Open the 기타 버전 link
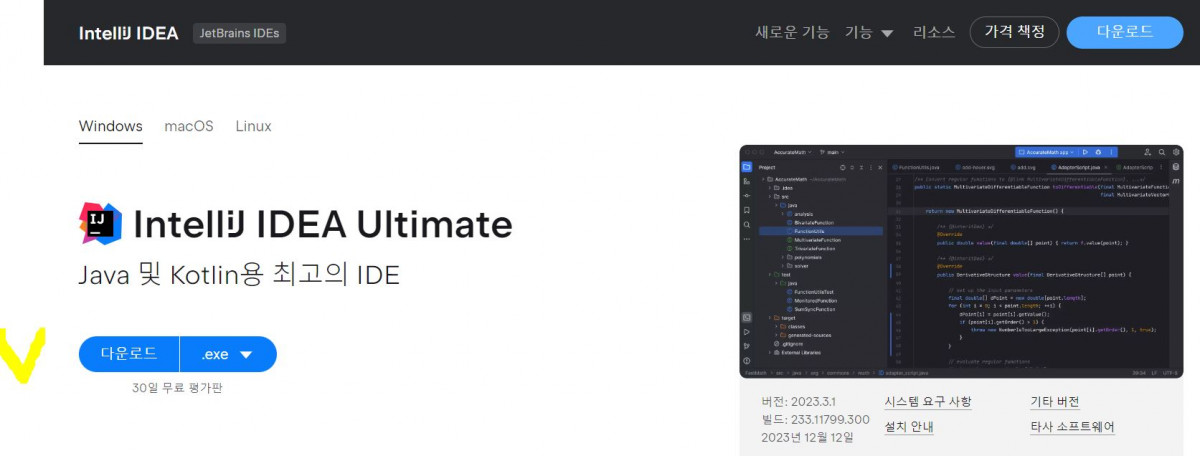 (x=1055, y=402)
